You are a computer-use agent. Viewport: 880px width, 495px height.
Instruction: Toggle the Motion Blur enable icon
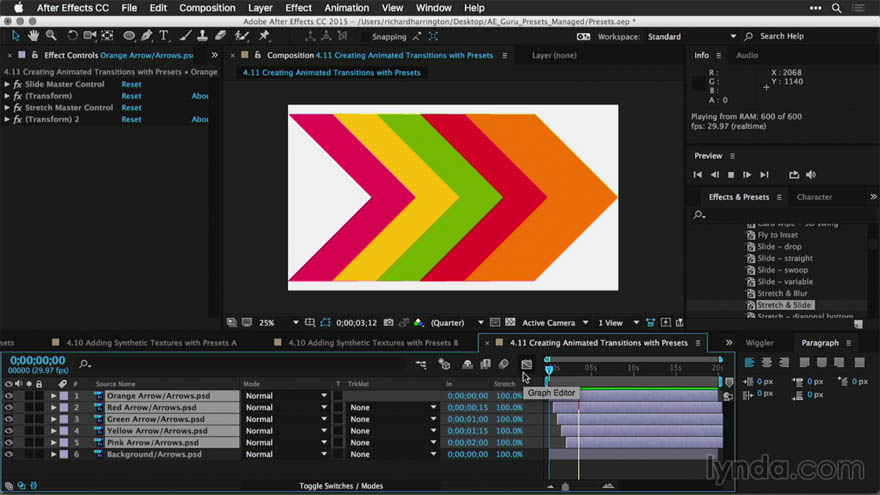tap(503, 365)
